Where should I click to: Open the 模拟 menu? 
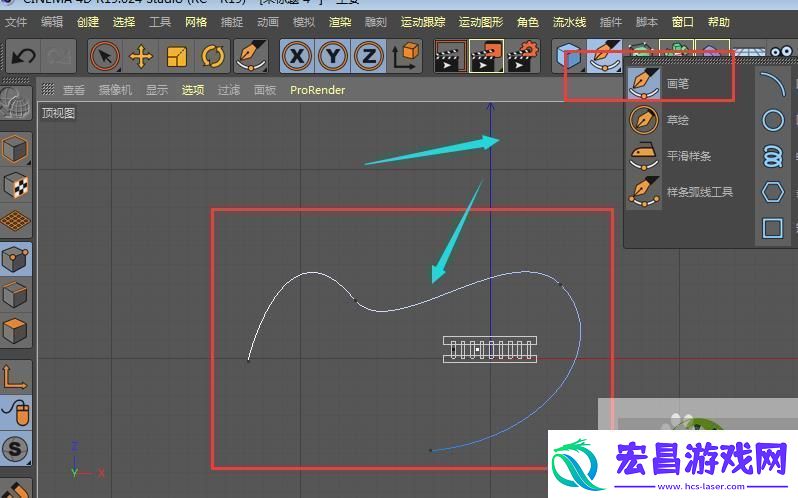[x=304, y=22]
